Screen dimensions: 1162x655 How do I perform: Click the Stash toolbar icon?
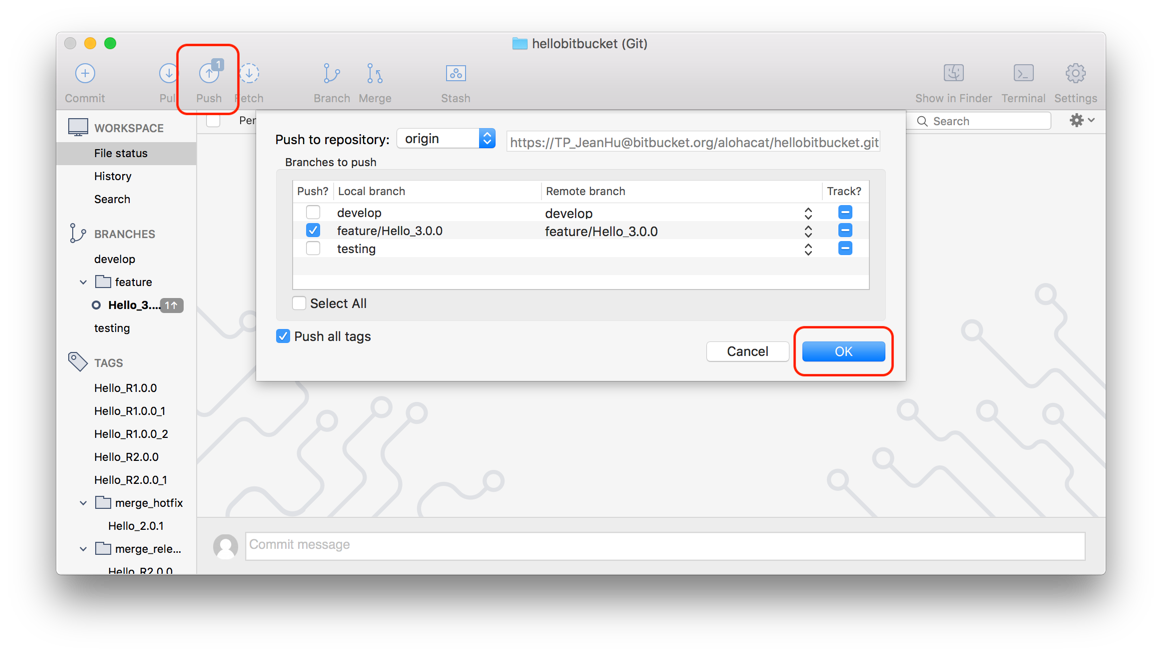[456, 73]
